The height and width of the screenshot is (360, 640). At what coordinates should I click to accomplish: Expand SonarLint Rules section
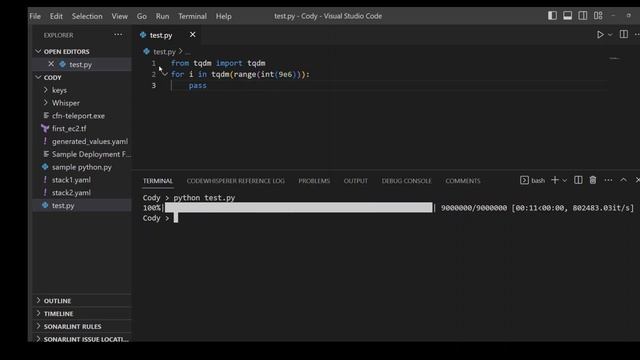(82, 327)
